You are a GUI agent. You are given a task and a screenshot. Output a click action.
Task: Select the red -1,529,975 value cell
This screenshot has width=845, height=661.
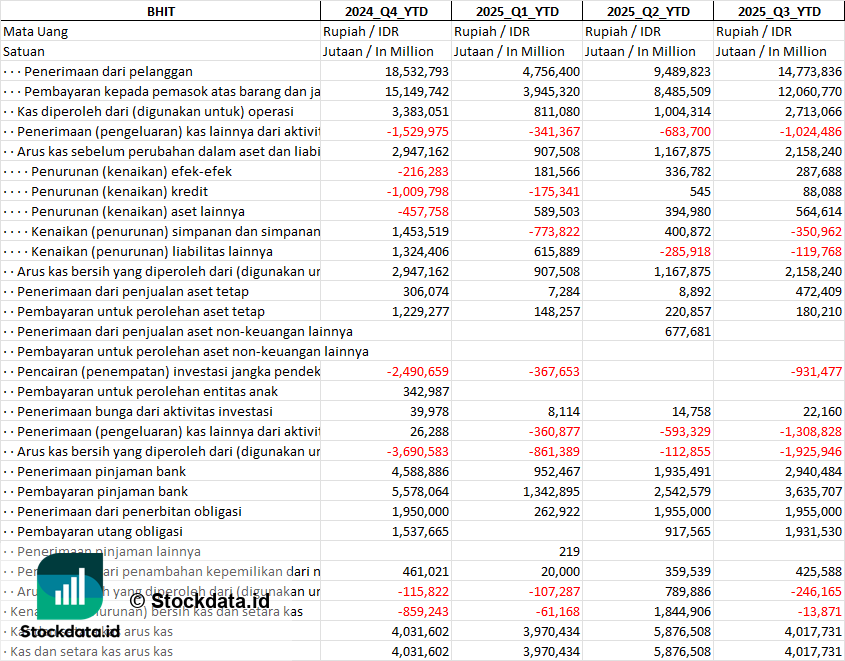coord(410,131)
